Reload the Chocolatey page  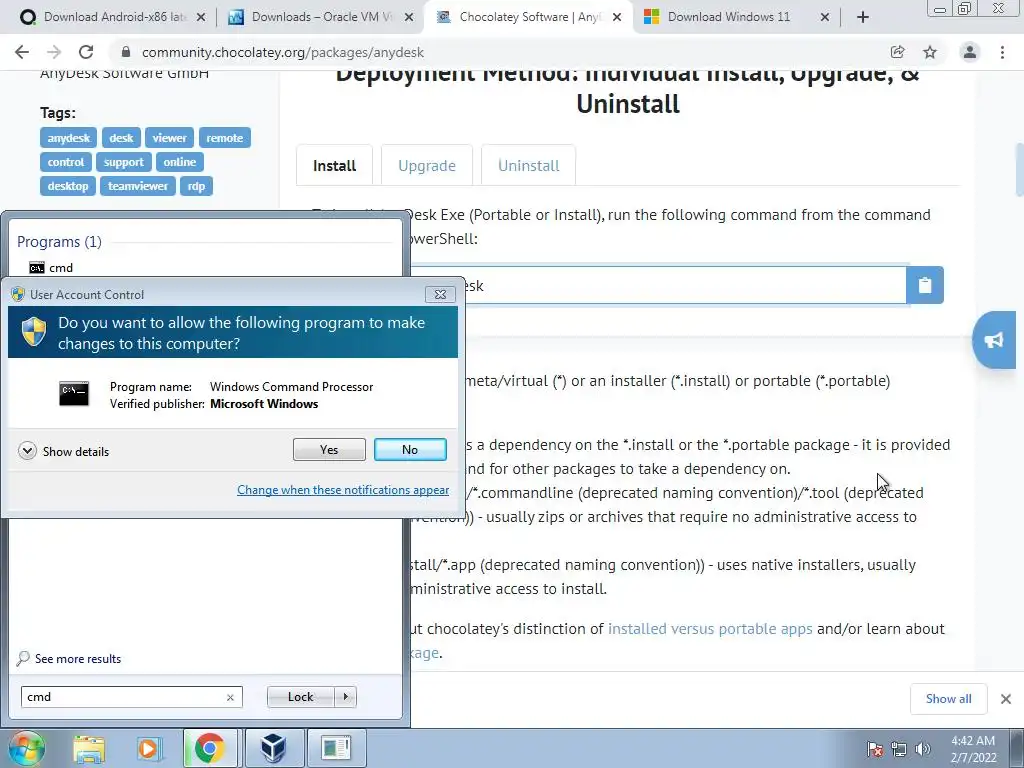pos(86,52)
